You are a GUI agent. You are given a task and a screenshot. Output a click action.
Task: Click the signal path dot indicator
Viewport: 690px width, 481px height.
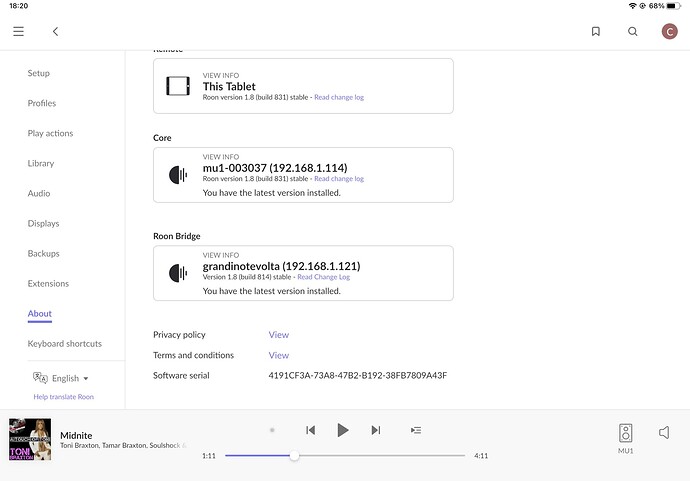point(272,430)
